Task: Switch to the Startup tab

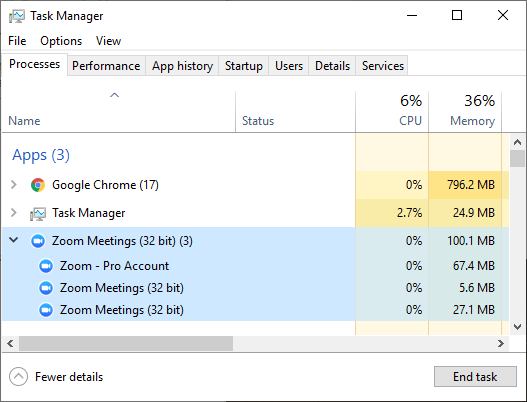Action: click(244, 66)
